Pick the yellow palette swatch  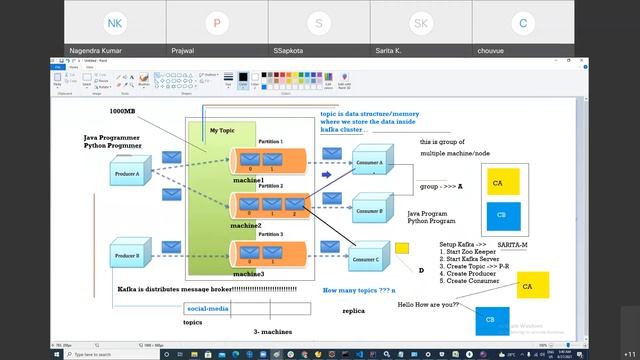coord(295,75)
